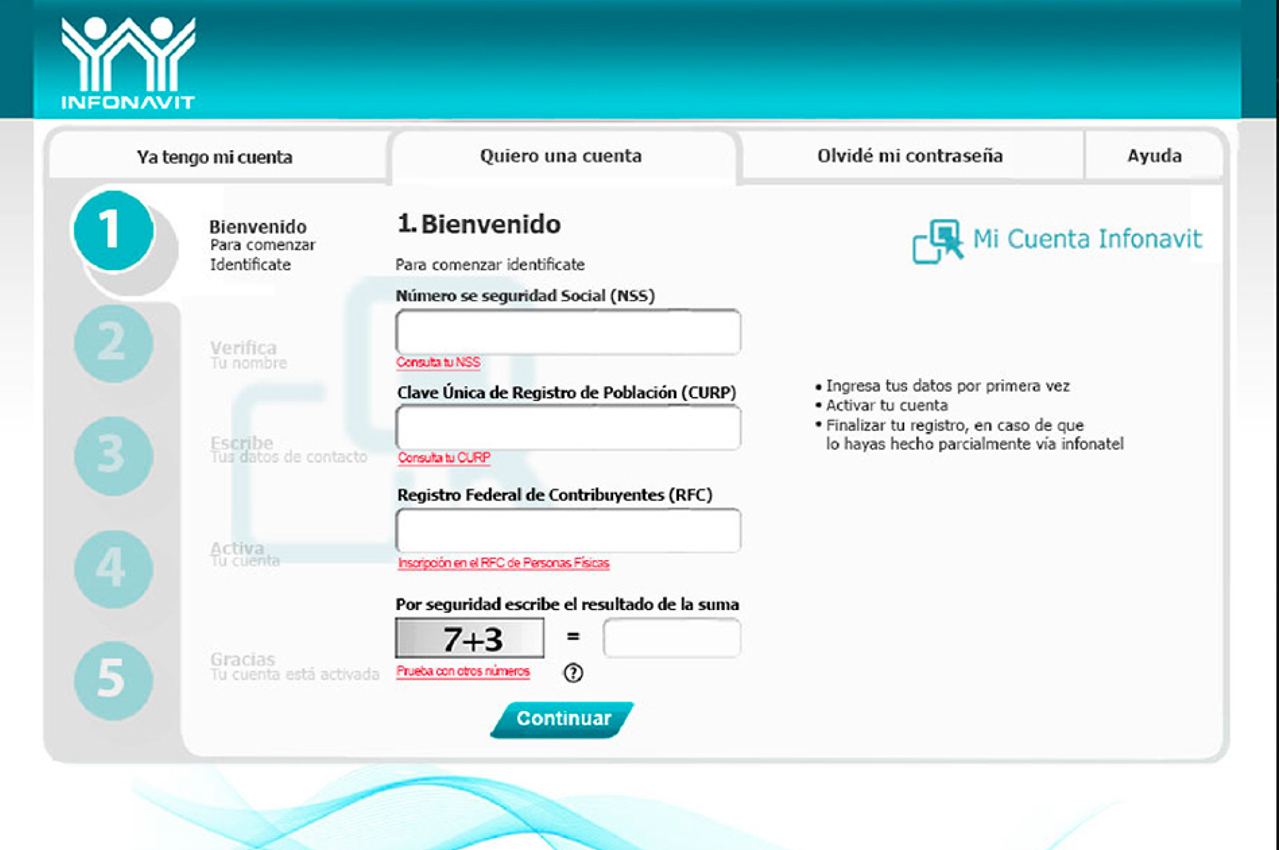Select step 3 Escribe circle
The width and height of the screenshot is (1280, 850).
point(112,455)
